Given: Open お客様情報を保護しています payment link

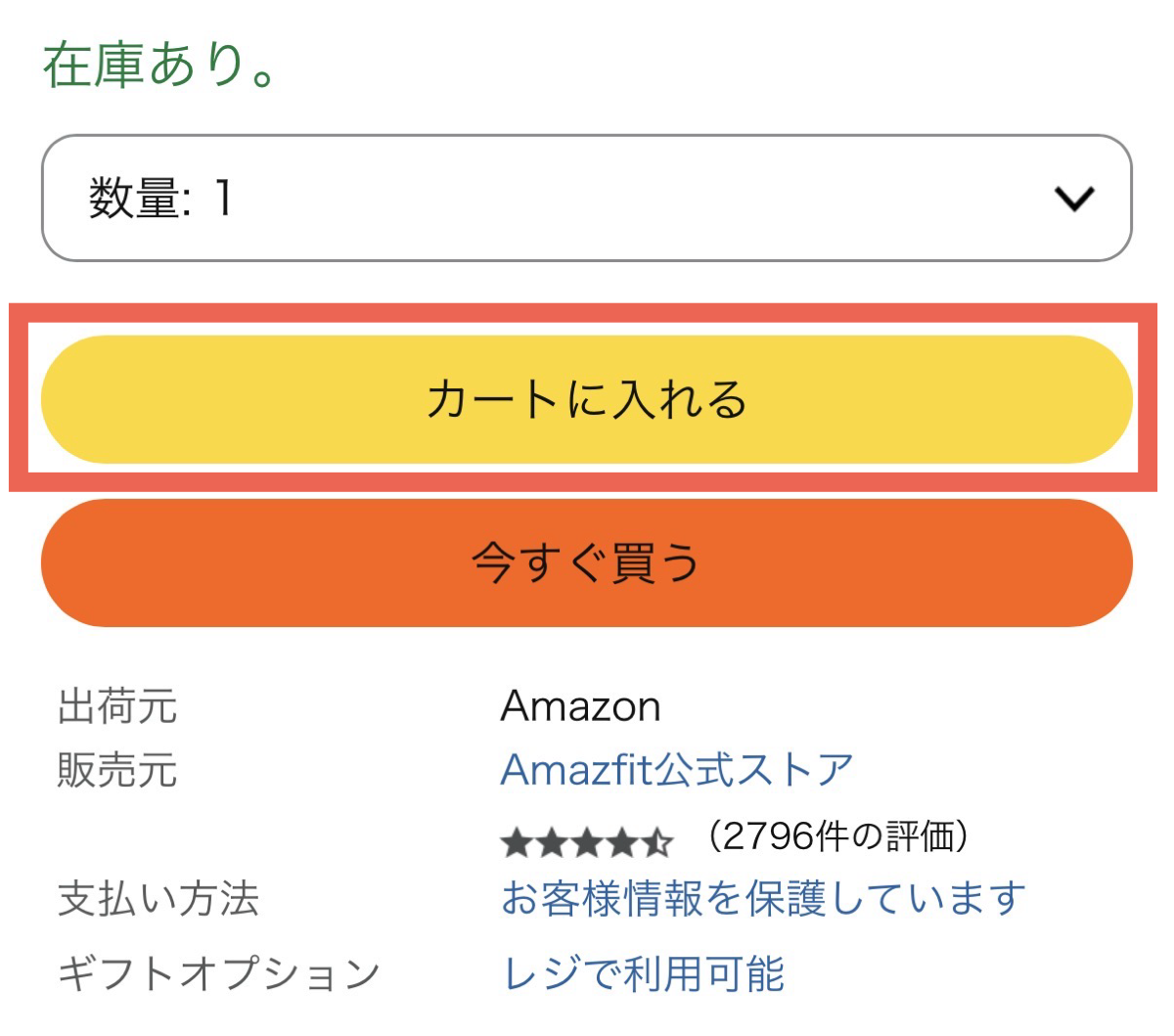Looking at the screenshot, I should pyautogui.click(x=763, y=898).
